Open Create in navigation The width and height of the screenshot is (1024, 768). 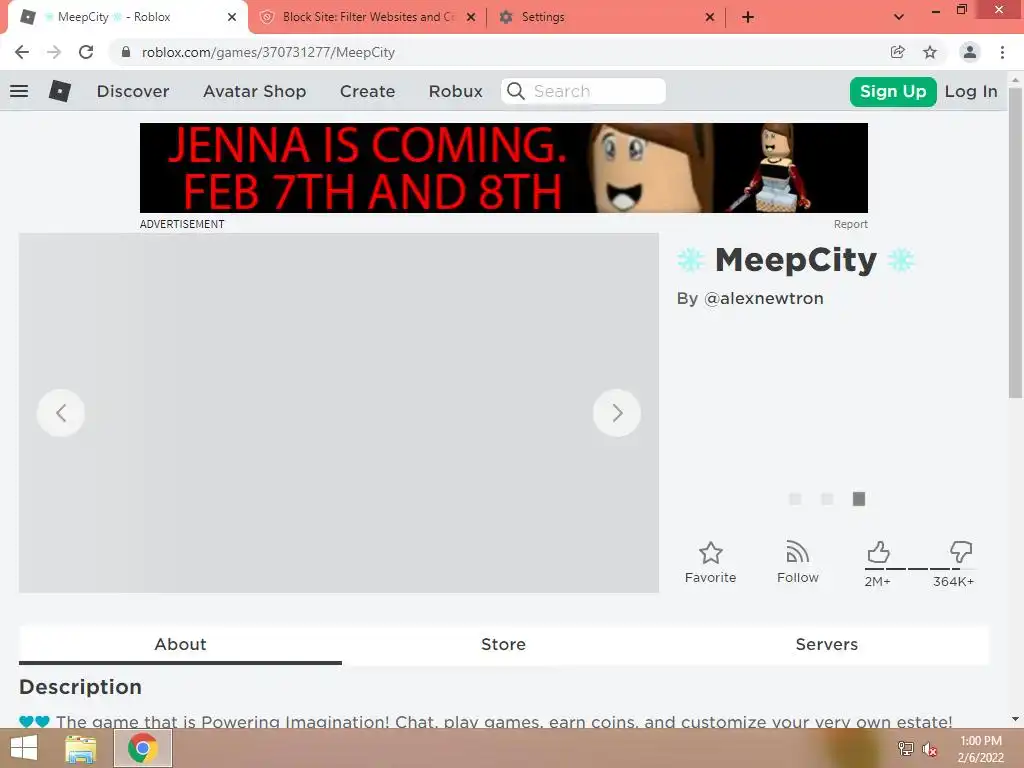coord(368,91)
